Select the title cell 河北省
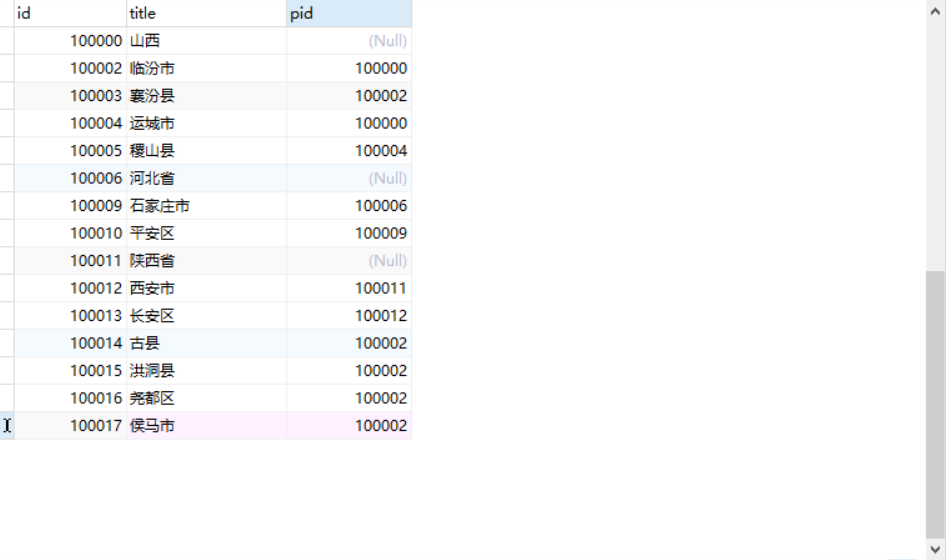This screenshot has height=560, width=946. tap(206, 179)
